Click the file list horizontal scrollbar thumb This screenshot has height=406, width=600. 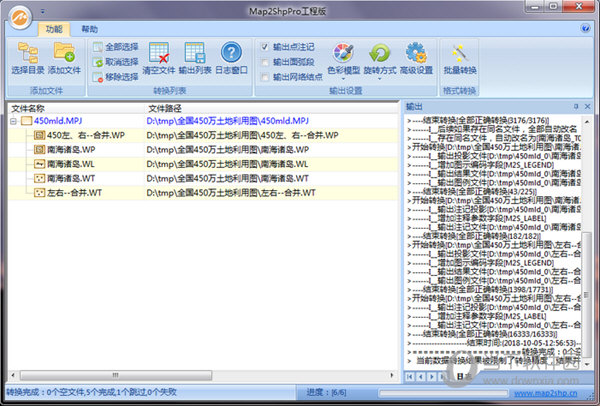(116, 375)
